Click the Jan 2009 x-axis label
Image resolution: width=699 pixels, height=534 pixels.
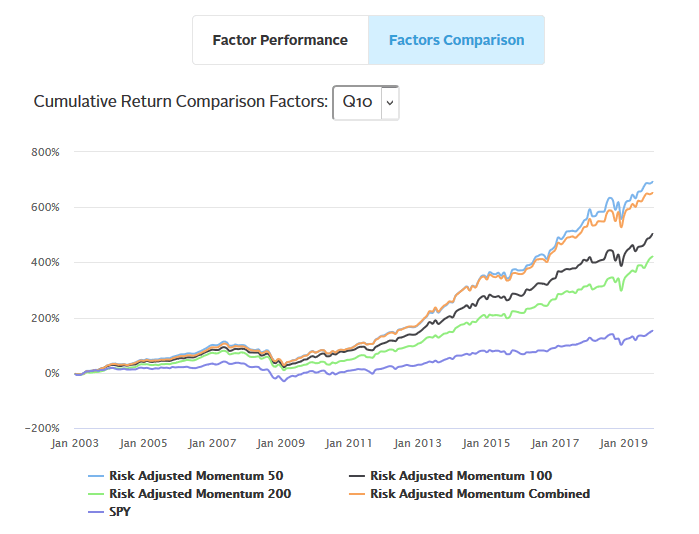(x=279, y=441)
